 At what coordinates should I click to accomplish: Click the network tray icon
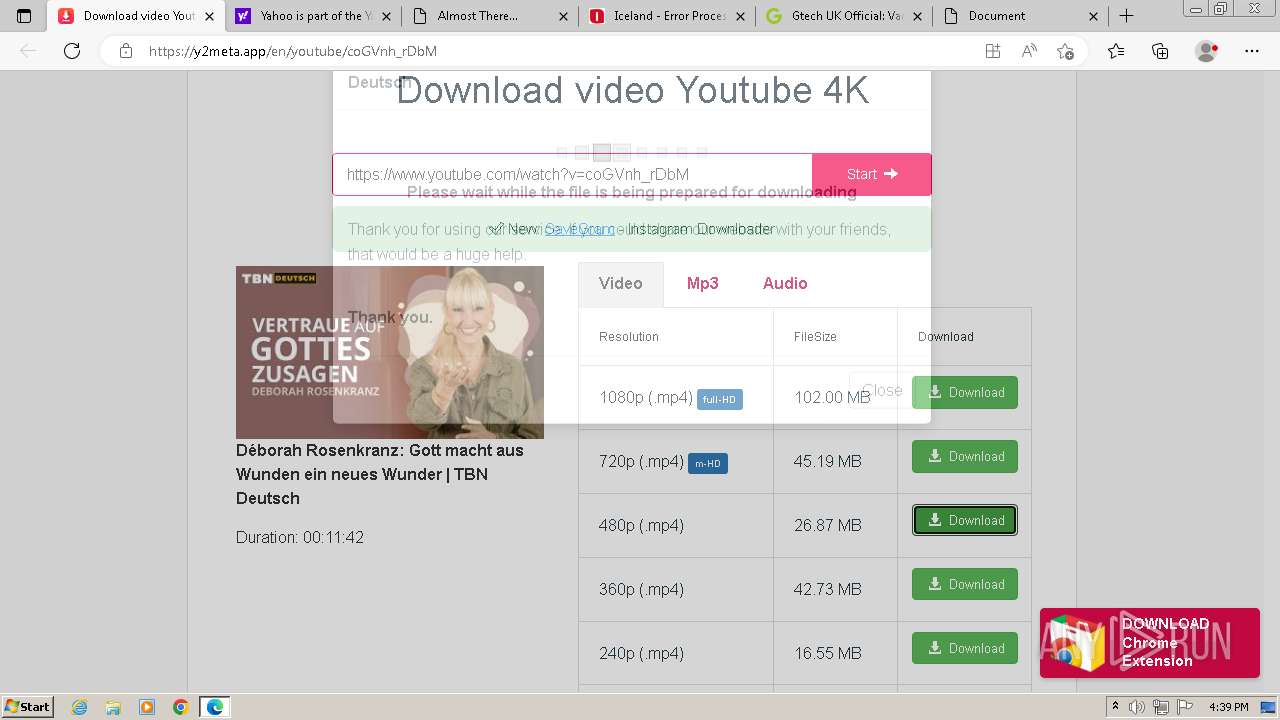coord(1161,707)
